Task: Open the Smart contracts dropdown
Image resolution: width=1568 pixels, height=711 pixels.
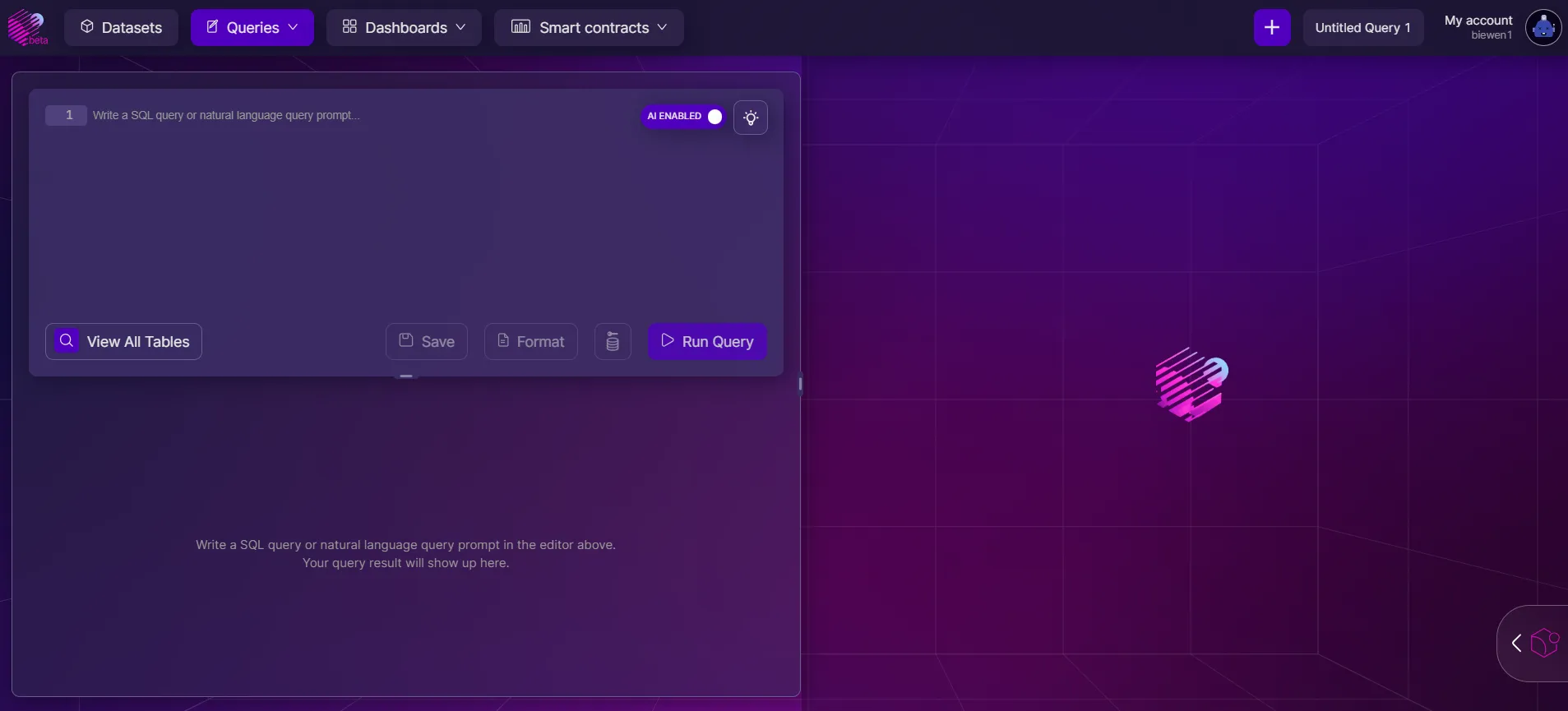Action: coord(589,28)
